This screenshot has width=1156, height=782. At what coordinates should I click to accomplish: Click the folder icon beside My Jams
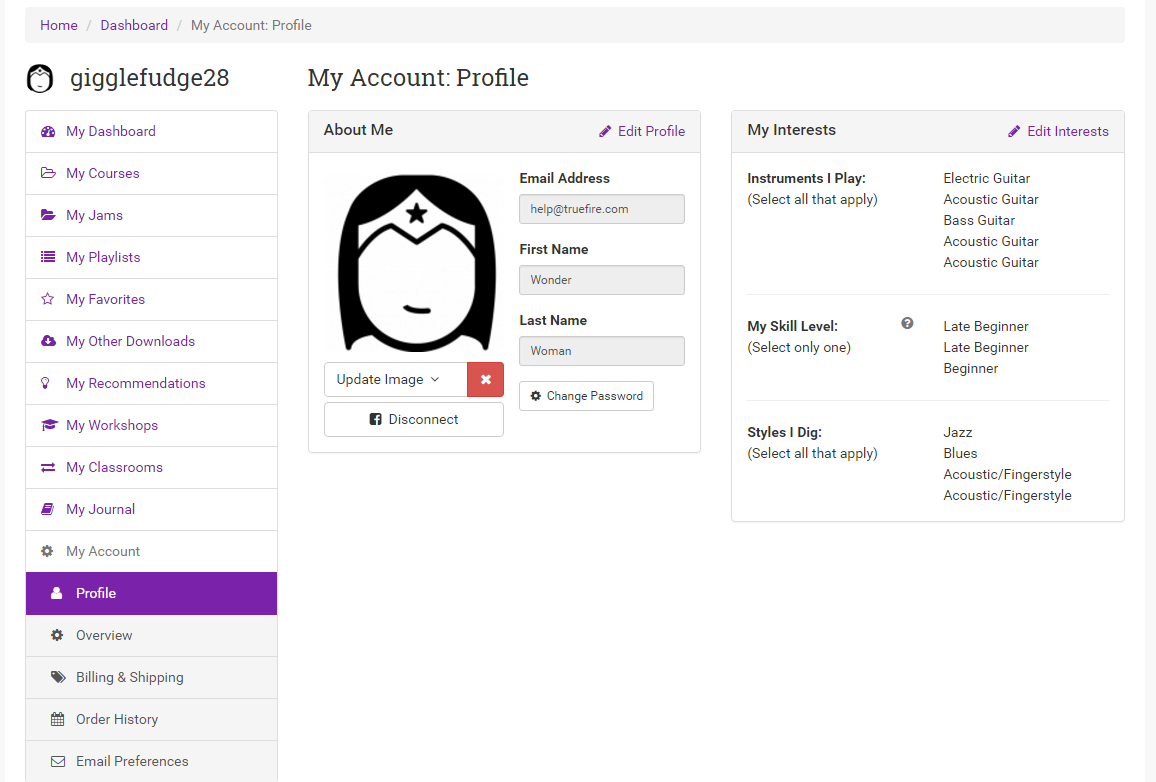(x=48, y=215)
